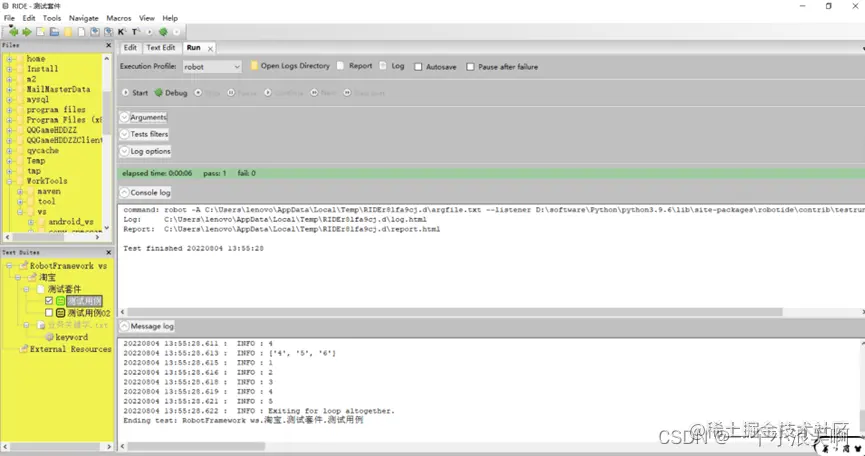Click the test icon beside 测试用例02
Image resolution: width=865 pixels, height=456 pixels.
pos(61,313)
